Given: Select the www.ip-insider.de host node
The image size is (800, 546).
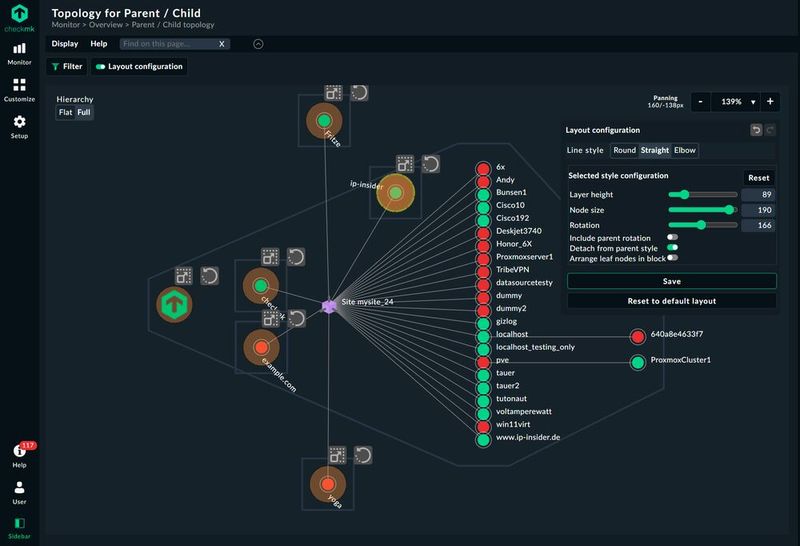Looking at the screenshot, I should 483,440.
